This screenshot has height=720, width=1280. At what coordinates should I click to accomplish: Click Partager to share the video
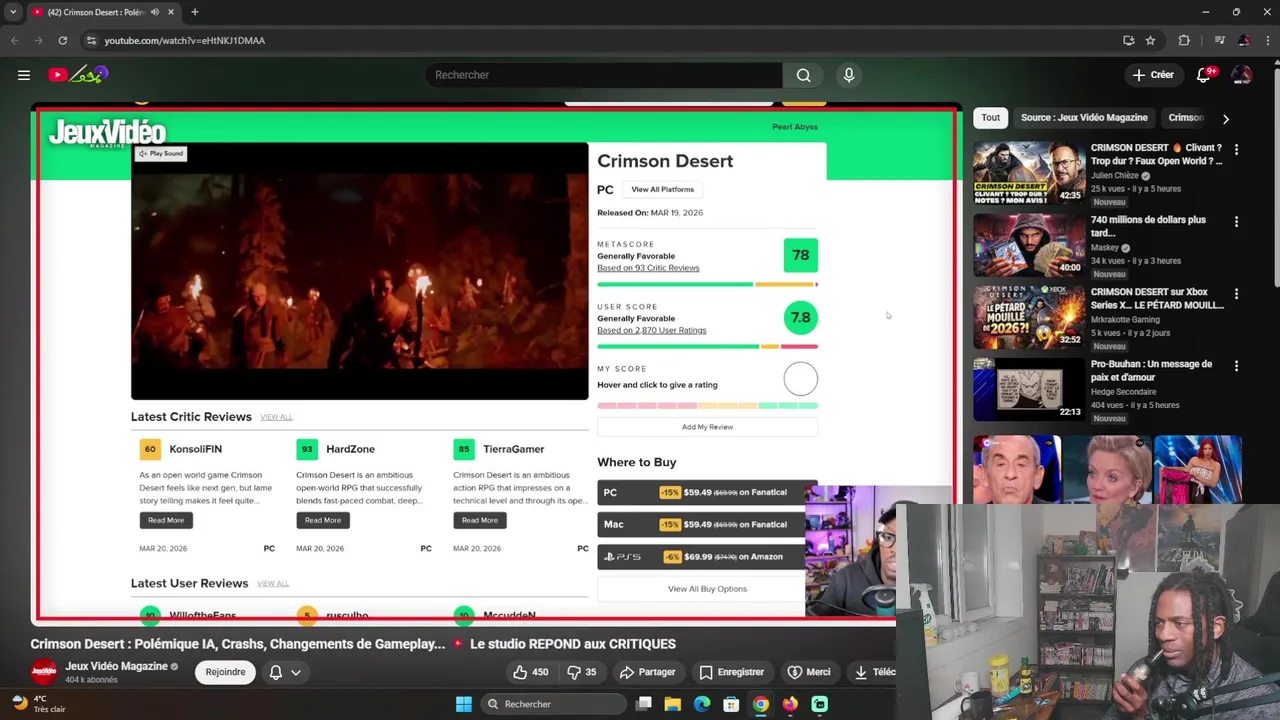(x=647, y=672)
